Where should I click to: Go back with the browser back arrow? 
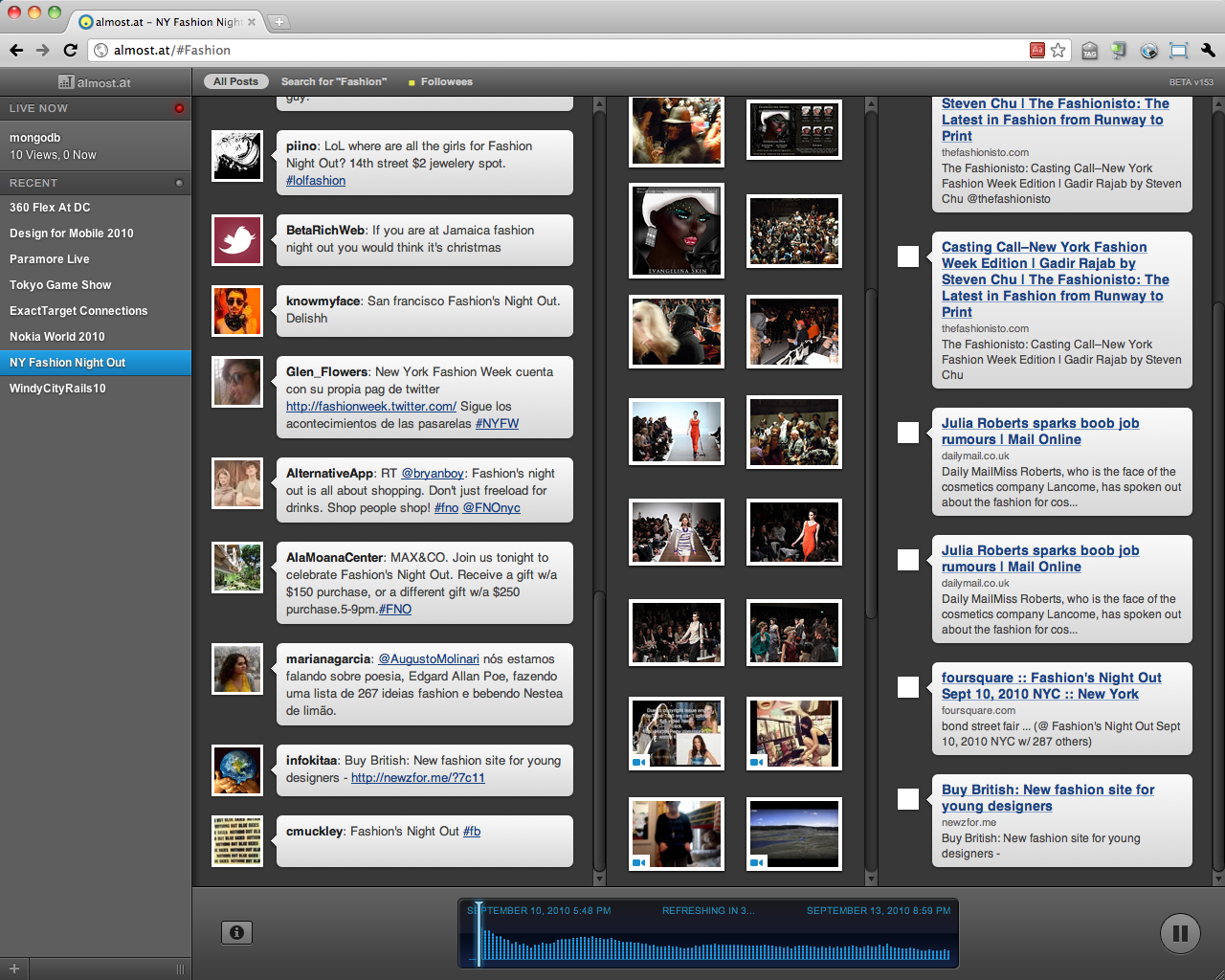click(x=16, y=50)
